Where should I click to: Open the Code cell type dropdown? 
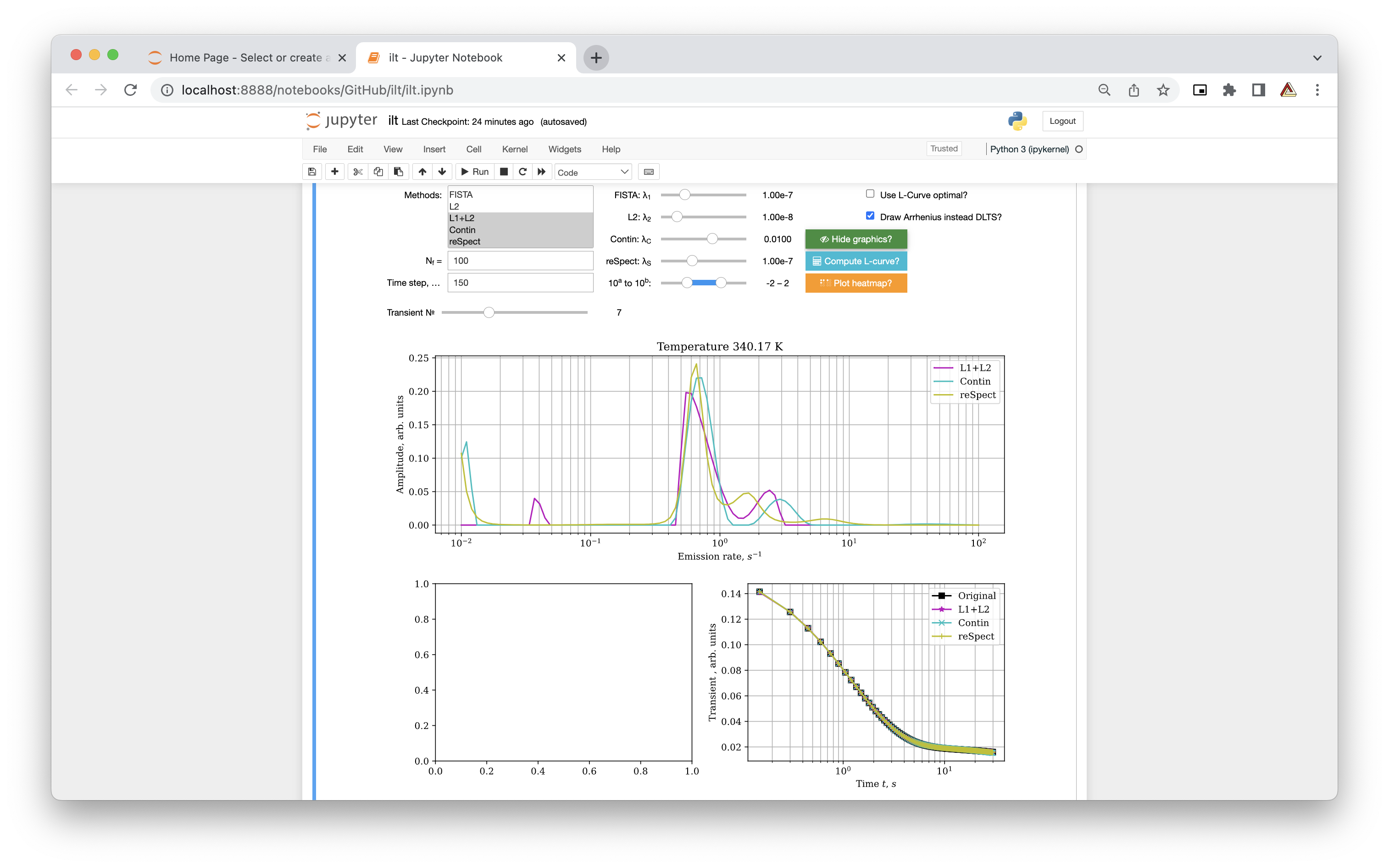593,172
